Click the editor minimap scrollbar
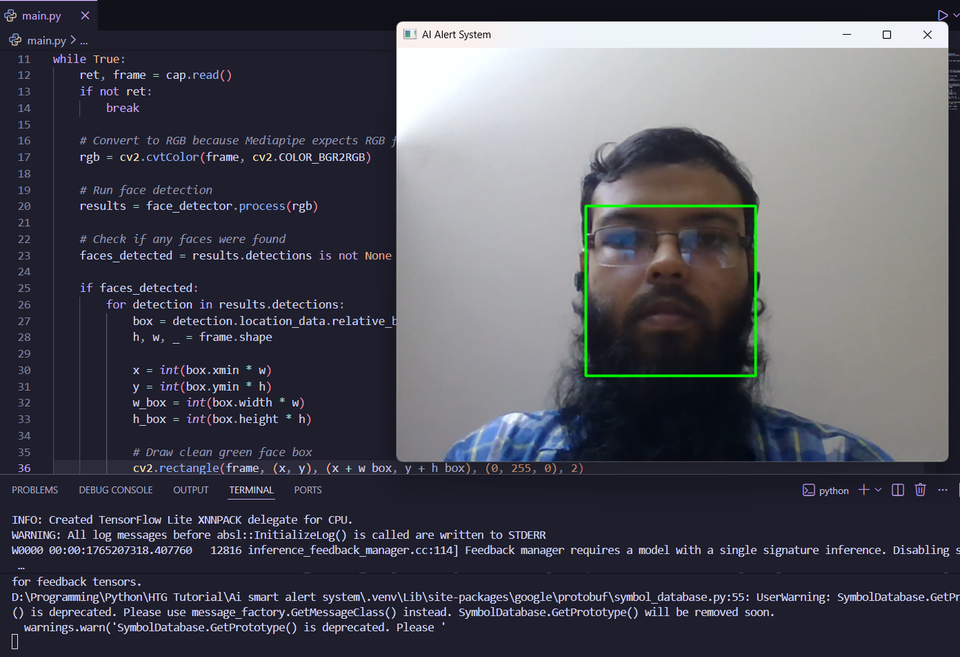Image resolution: width=960 pixels, height=657 pixels. click(952, 80)
